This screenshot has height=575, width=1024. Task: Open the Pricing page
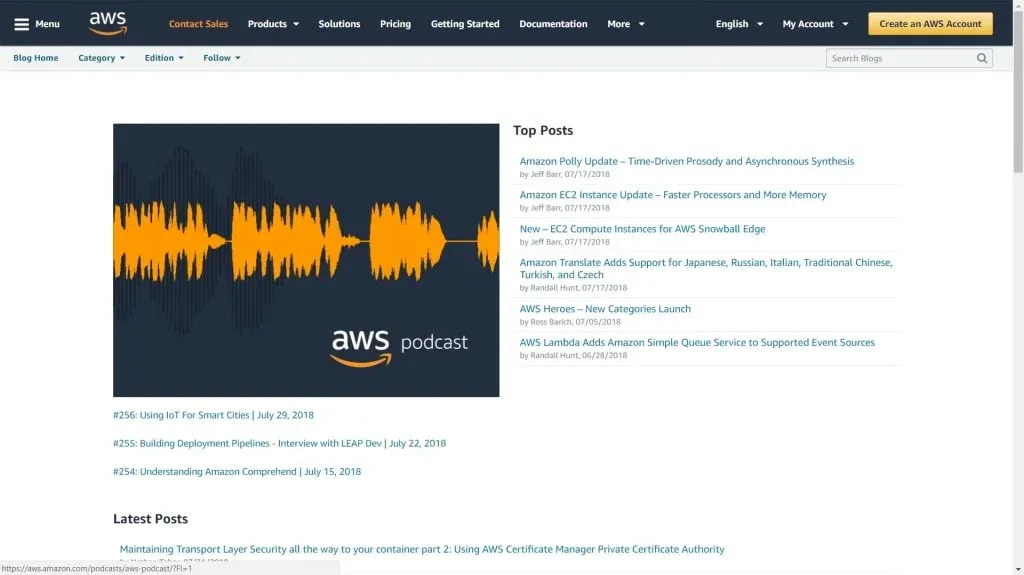click(x=395, y=24)
